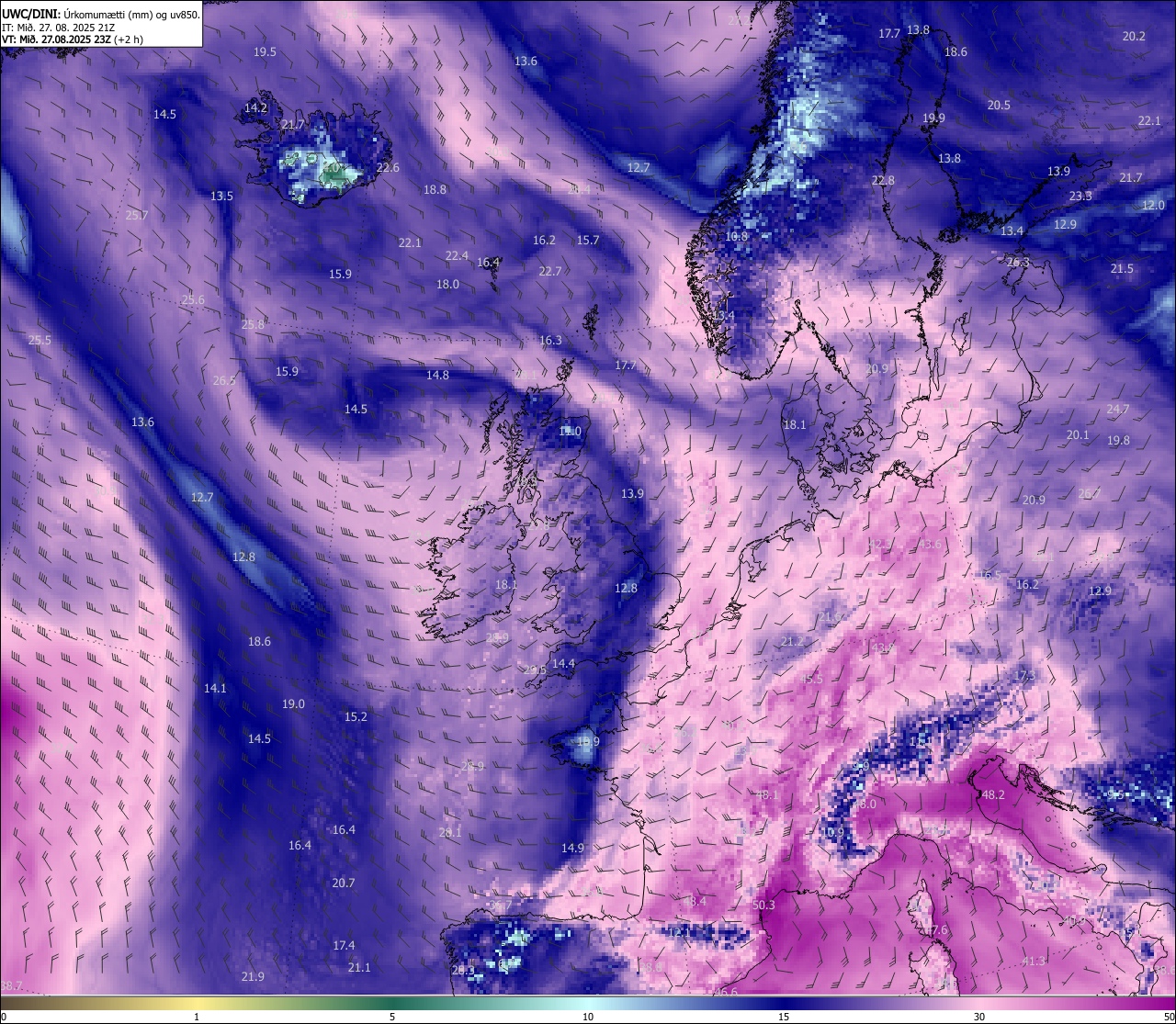Click the map value 21.5

(1122, 269)
